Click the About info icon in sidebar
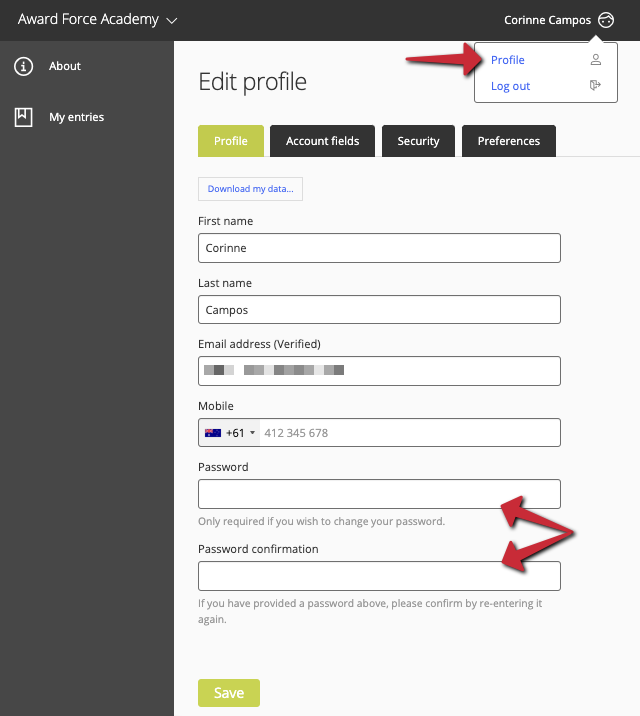The width and height of the screenshot is (640, 716). pos(23,66)
